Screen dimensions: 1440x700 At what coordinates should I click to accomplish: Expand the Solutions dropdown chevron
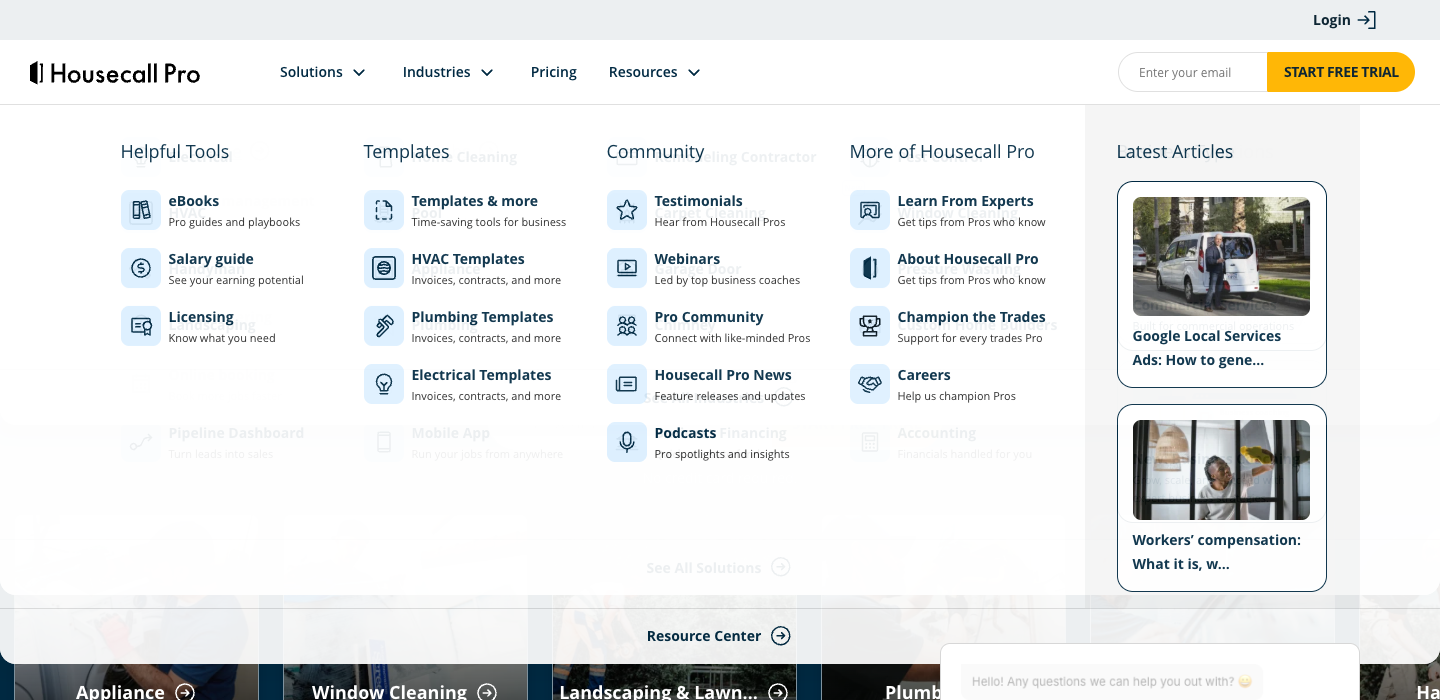(x=359, y=72)
